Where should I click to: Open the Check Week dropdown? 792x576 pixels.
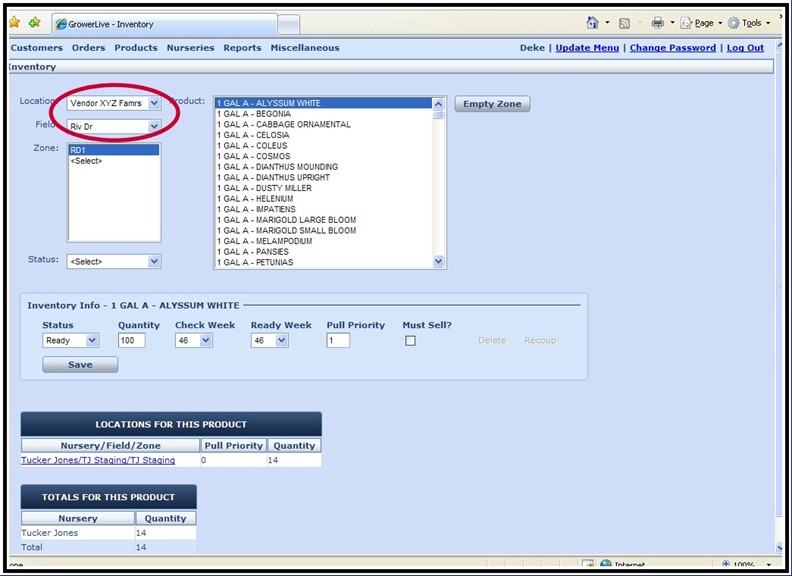point(193,341)
